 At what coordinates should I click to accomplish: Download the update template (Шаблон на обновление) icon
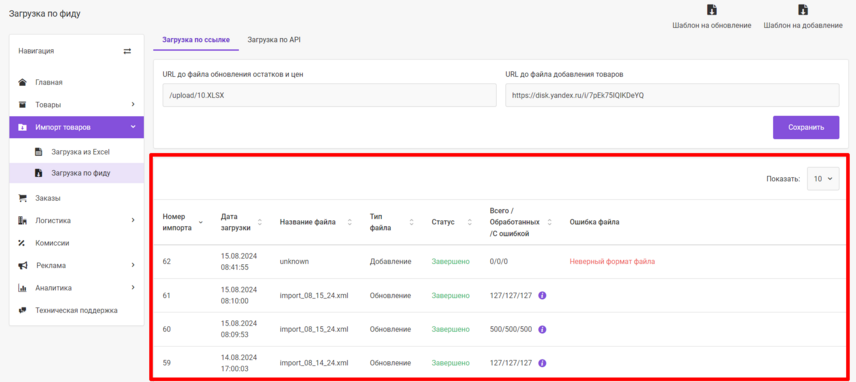(711, 10)
